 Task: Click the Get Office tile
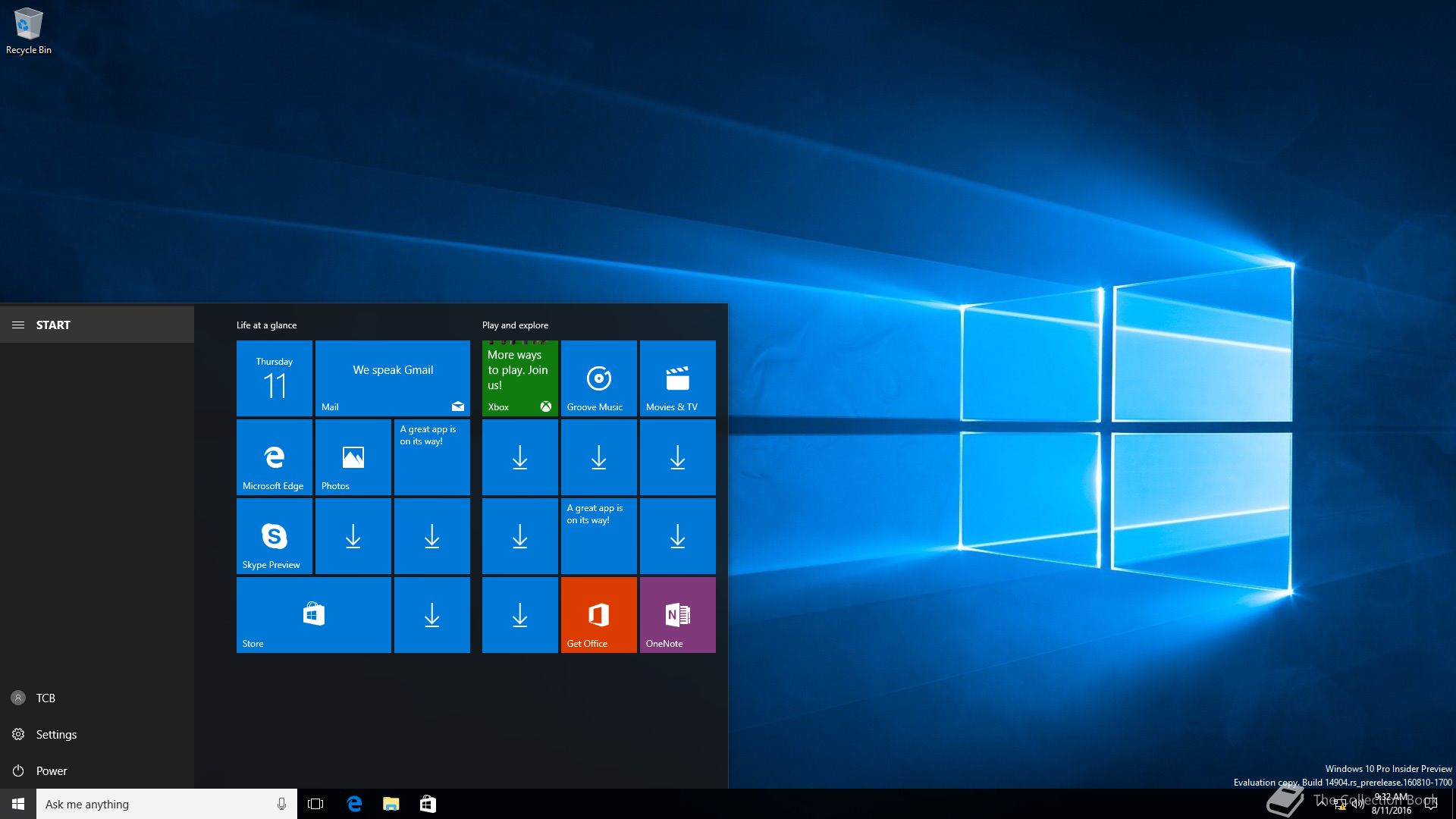(x=598, y=614)
